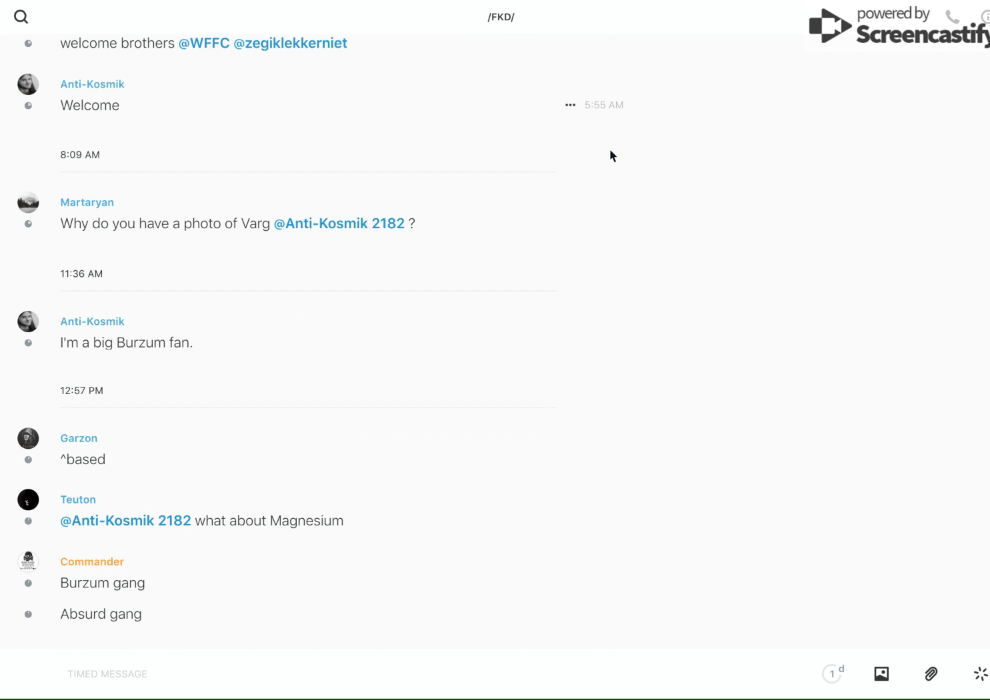Open the conversation info icon at top right

point(985,17)
